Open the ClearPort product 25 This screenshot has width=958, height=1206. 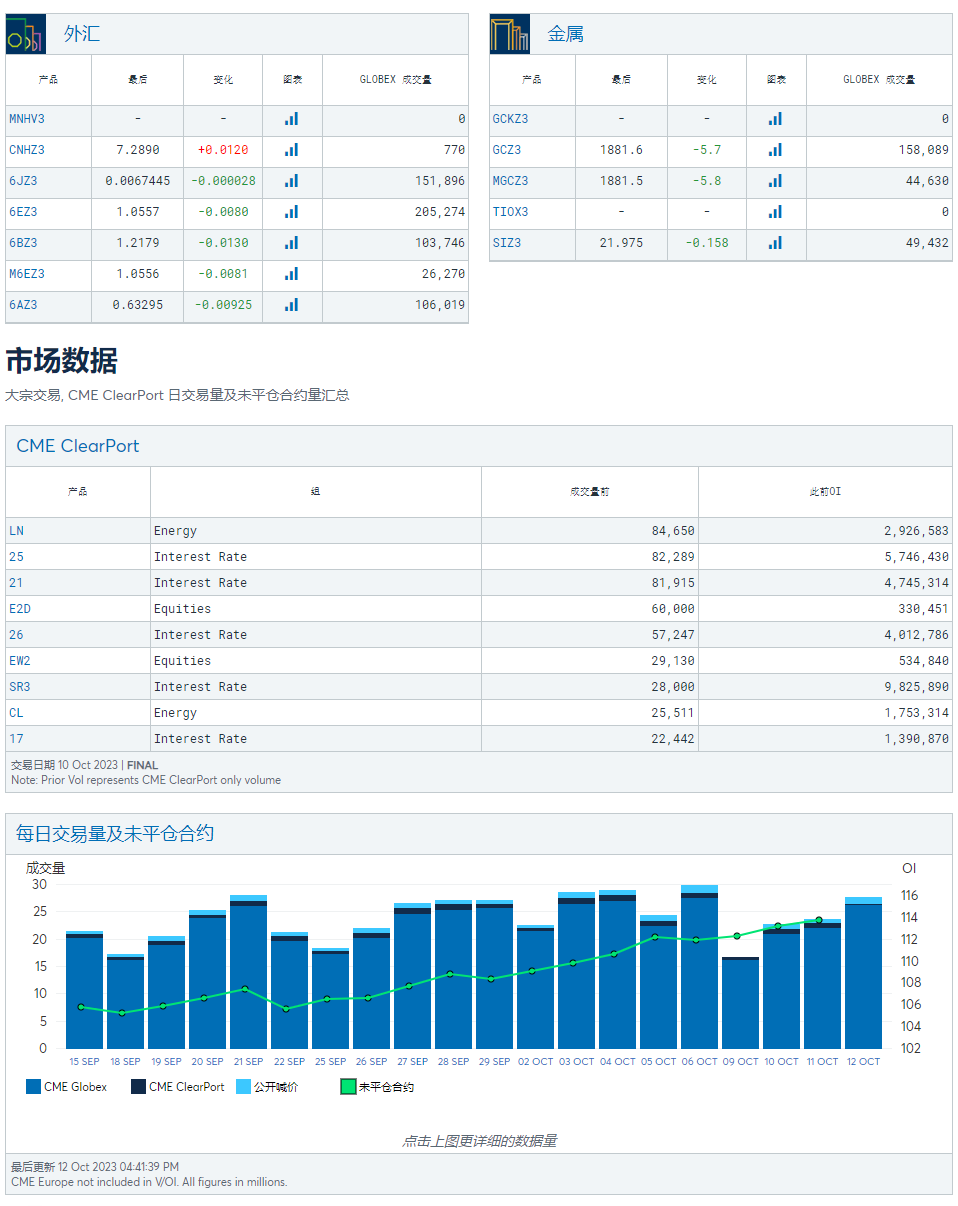(x=16, y=557)
